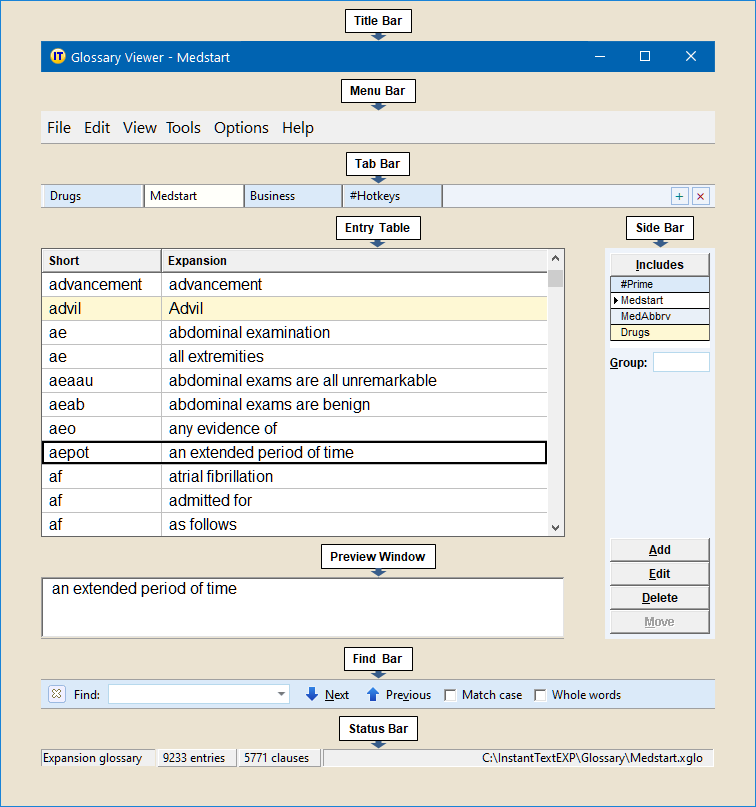This screenshot has height=807, width=756.
Task: Select the 'aeaau' short entry
Action: tap(101, 380)
